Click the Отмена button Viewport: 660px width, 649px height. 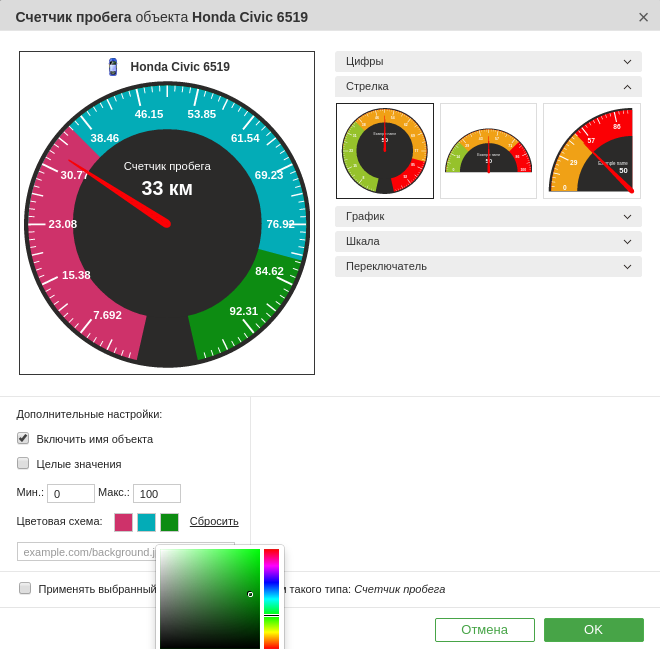tap(484, 630)
